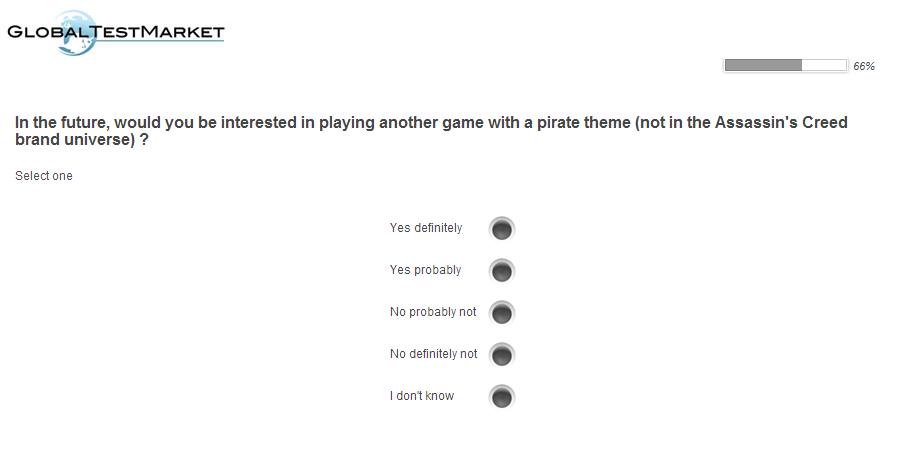Click 'pirate theme' in the question heading
903x468 pixels.
pos(583,123)
